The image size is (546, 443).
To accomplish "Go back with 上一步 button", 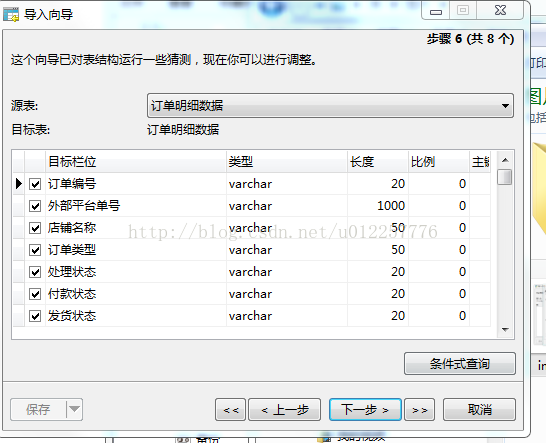I will (x=284, y=410).
